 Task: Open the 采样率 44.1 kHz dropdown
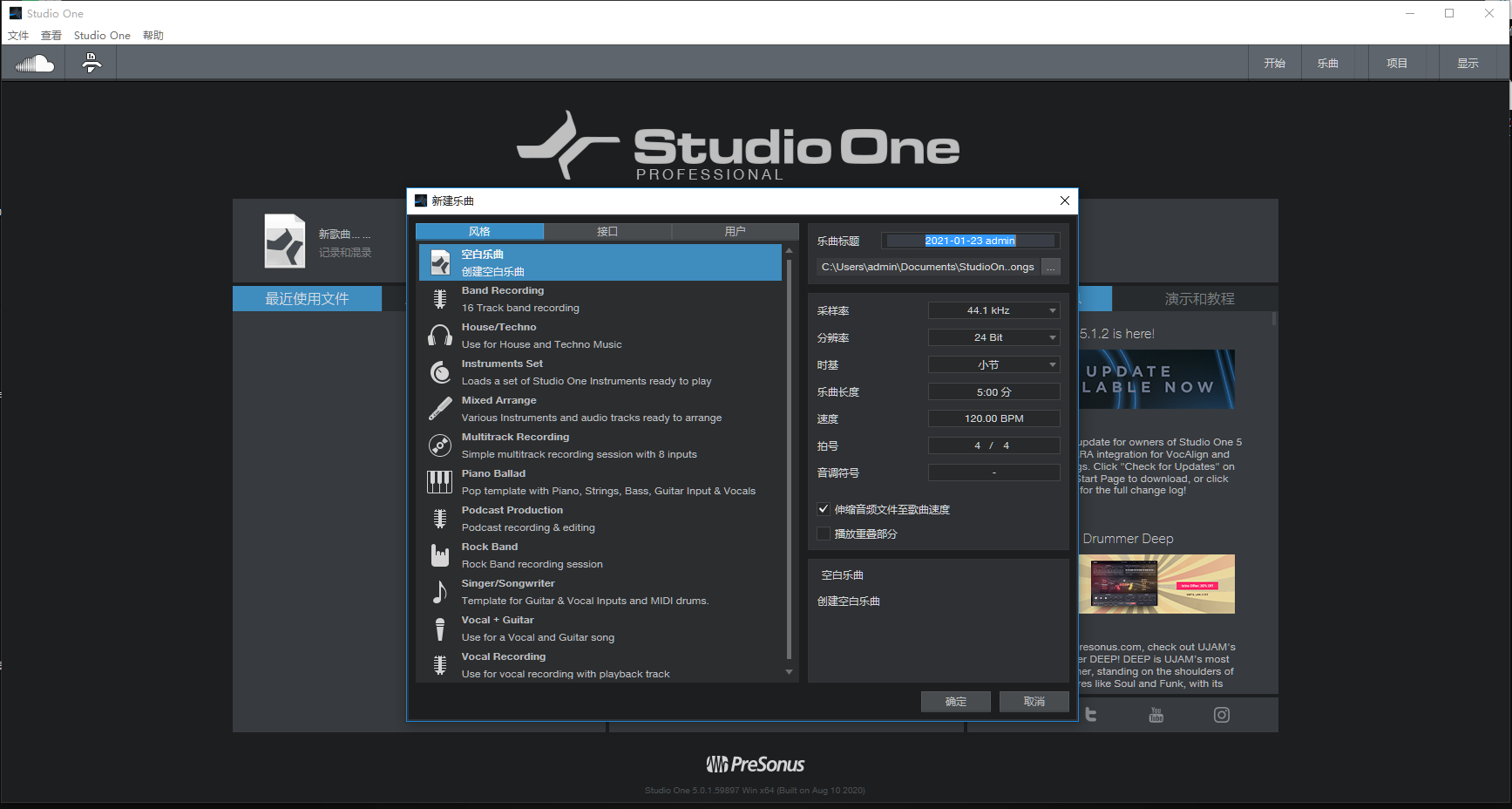pyautogui.click(x=994, y=310)
